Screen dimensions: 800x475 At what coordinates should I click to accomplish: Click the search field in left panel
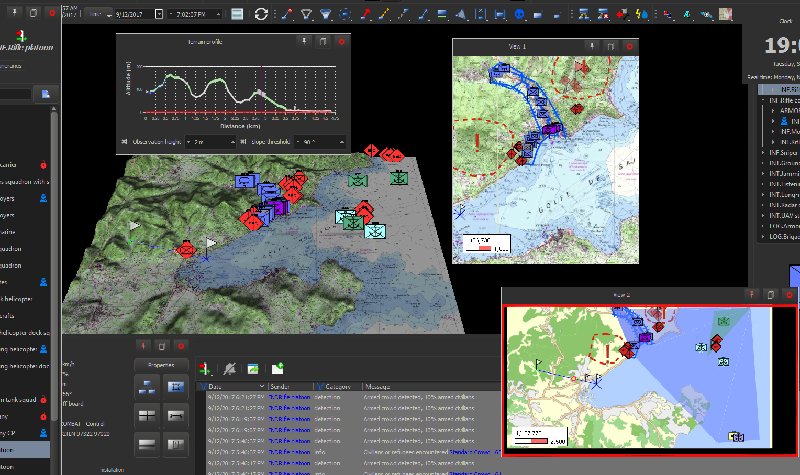pyautogui.click(x=15, y=94)
